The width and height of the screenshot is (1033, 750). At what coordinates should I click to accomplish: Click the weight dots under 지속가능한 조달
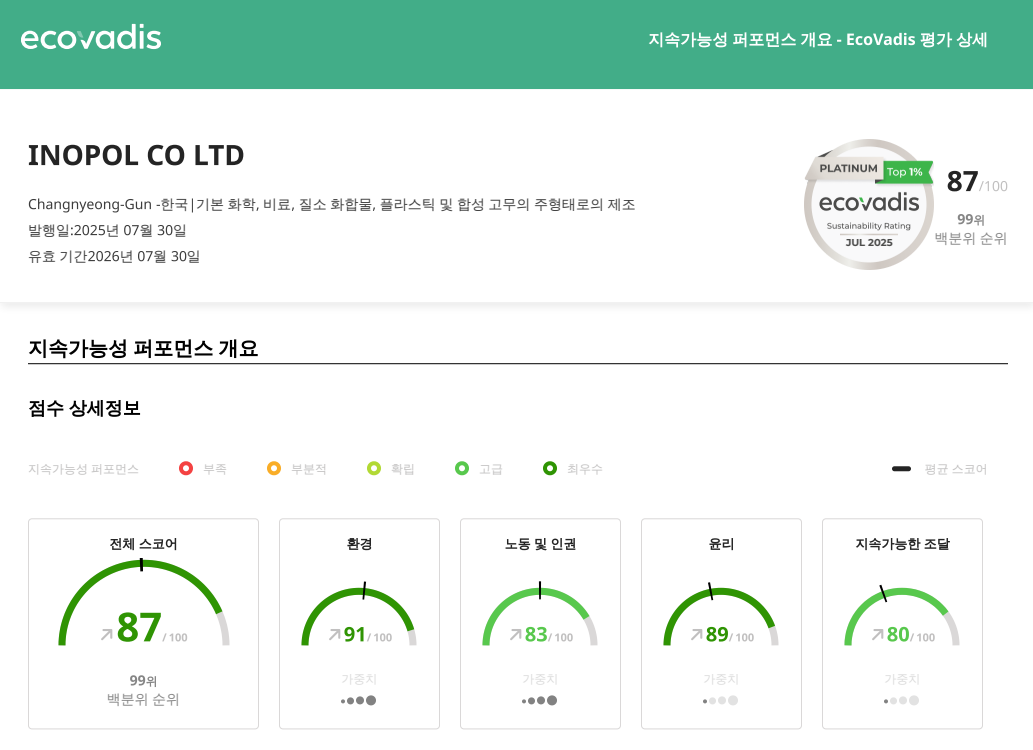[x=901, y=701]
